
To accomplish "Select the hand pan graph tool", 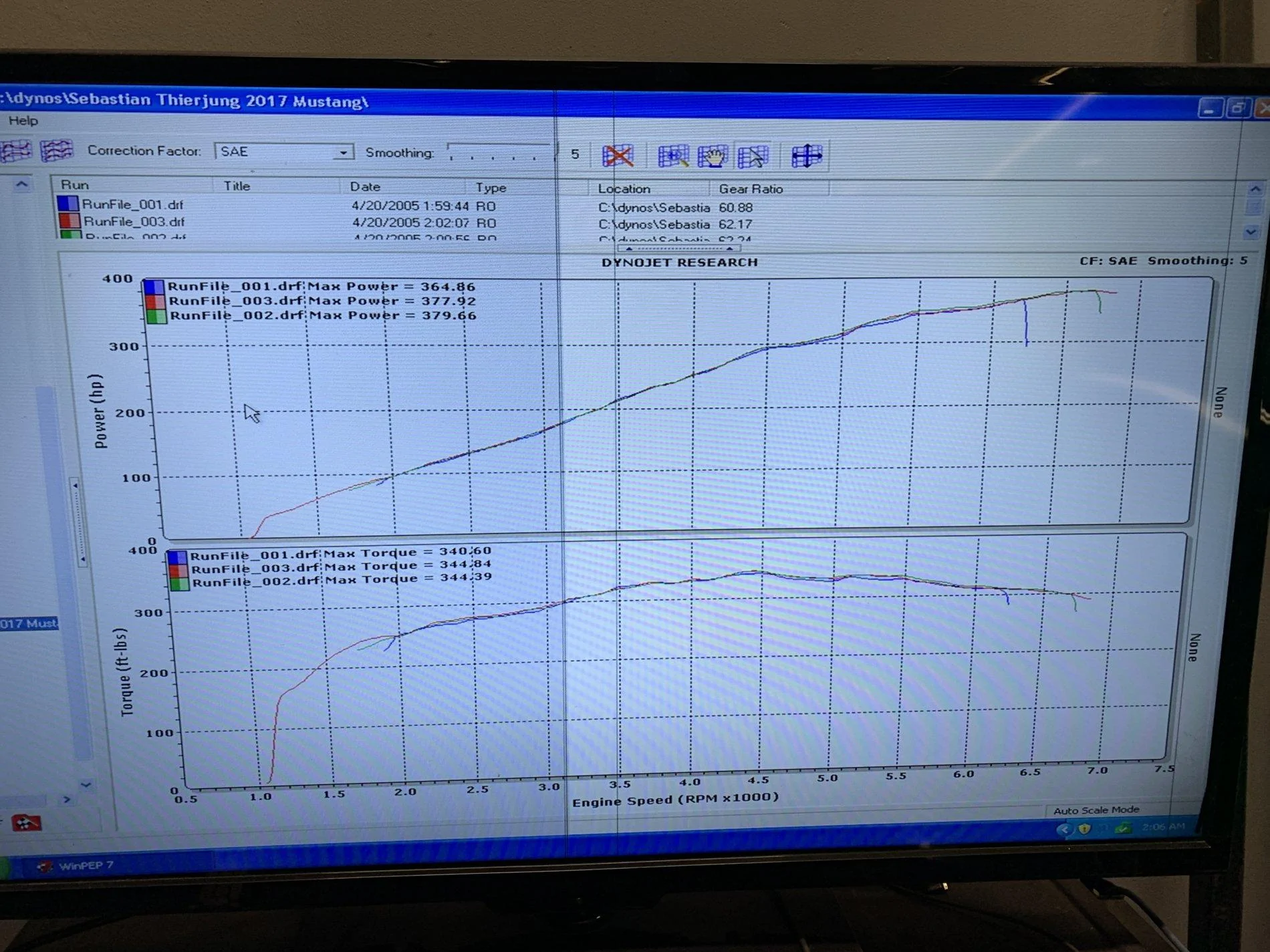I will [x=713, y=157].
